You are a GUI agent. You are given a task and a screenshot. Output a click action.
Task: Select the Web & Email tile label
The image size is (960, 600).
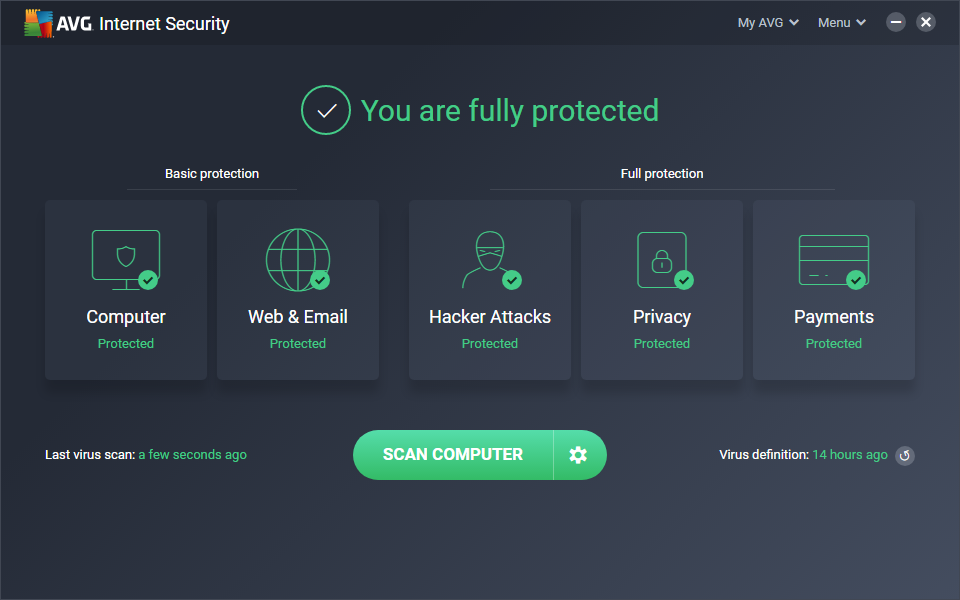point(298,317)
